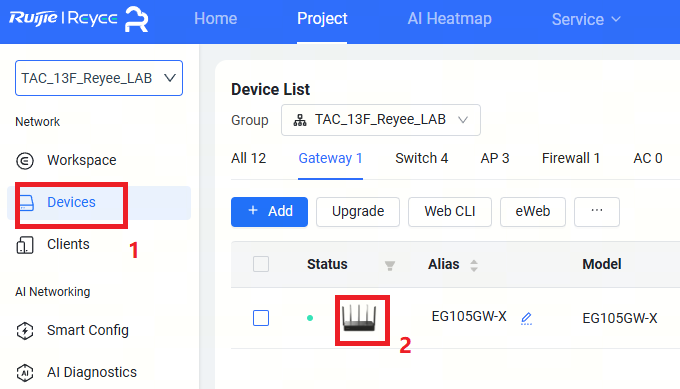Image resolution: width=680 pixels, height=389 pixels.
Task: Click the Model column header
Action: [x=602, y=264]
